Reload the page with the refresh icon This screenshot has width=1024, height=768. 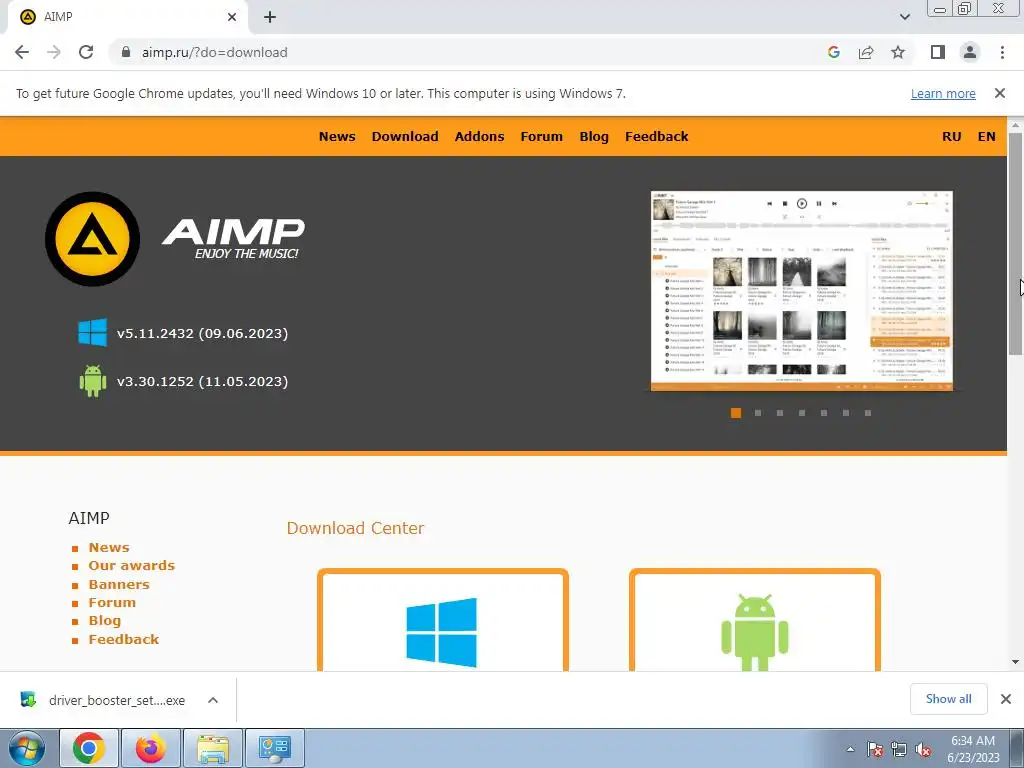86,52
